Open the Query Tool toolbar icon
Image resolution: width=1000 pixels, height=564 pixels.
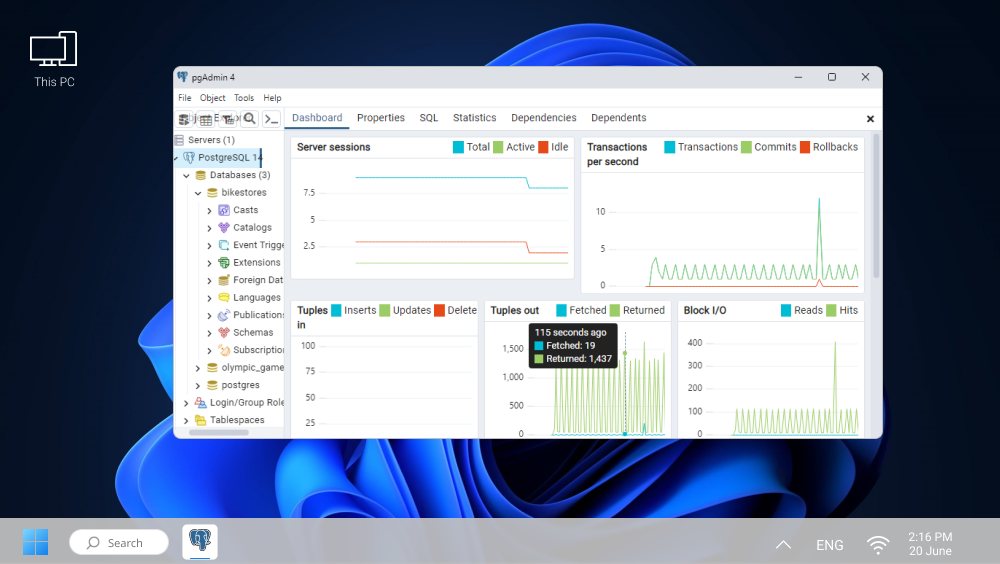(x=184, y=119)
